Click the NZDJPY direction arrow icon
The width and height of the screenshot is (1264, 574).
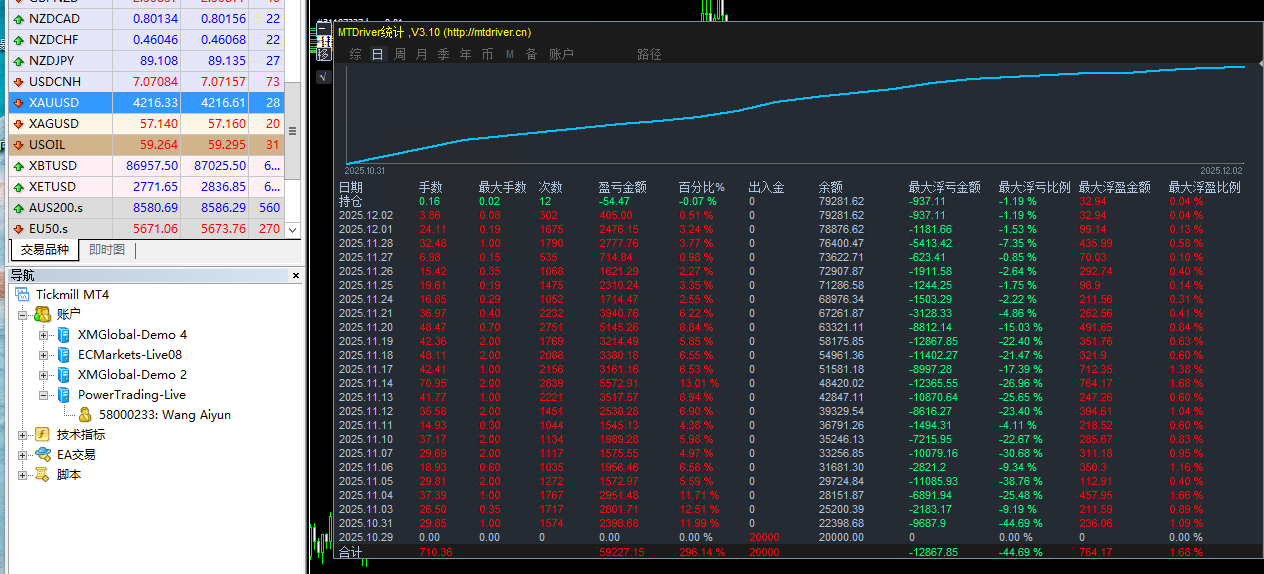click(19, 60)
